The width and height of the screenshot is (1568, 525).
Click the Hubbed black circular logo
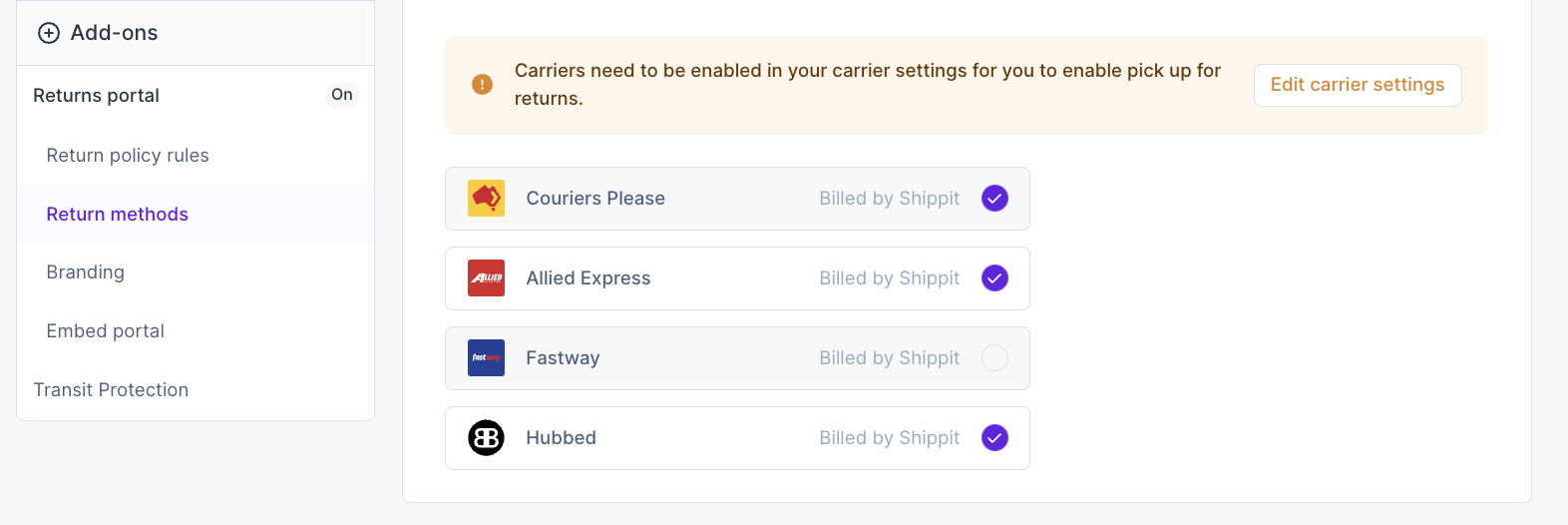pyautogui.click(x=487, y=438)
